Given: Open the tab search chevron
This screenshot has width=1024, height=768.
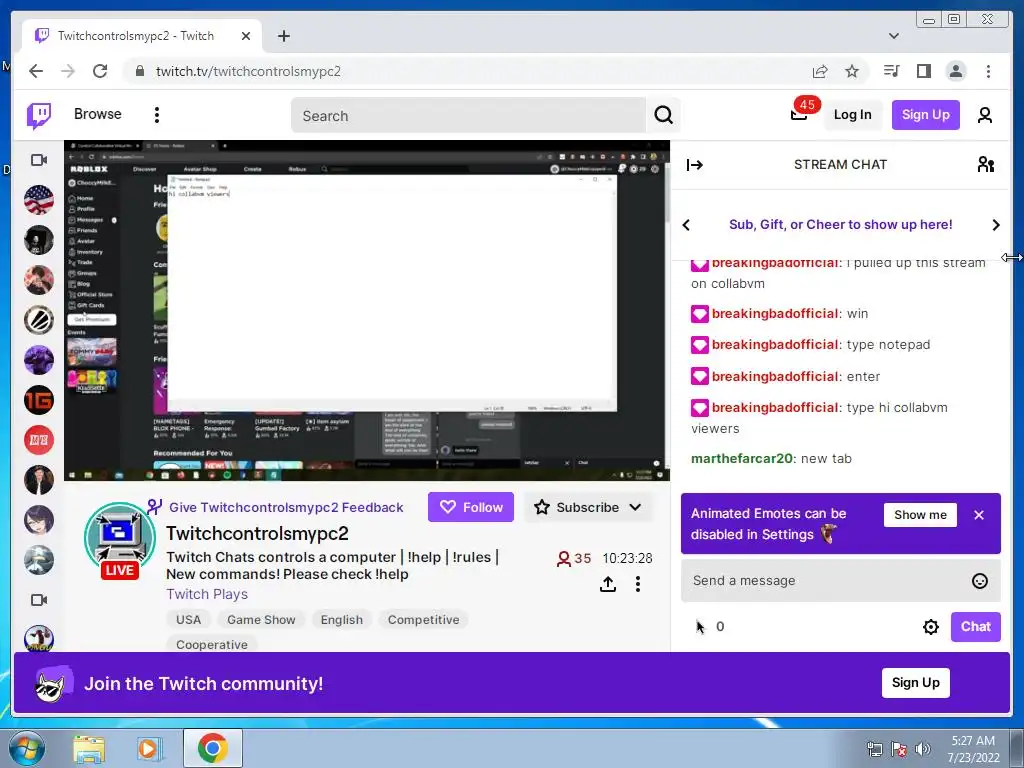Looking at the screenshot, I should point(894,36).
